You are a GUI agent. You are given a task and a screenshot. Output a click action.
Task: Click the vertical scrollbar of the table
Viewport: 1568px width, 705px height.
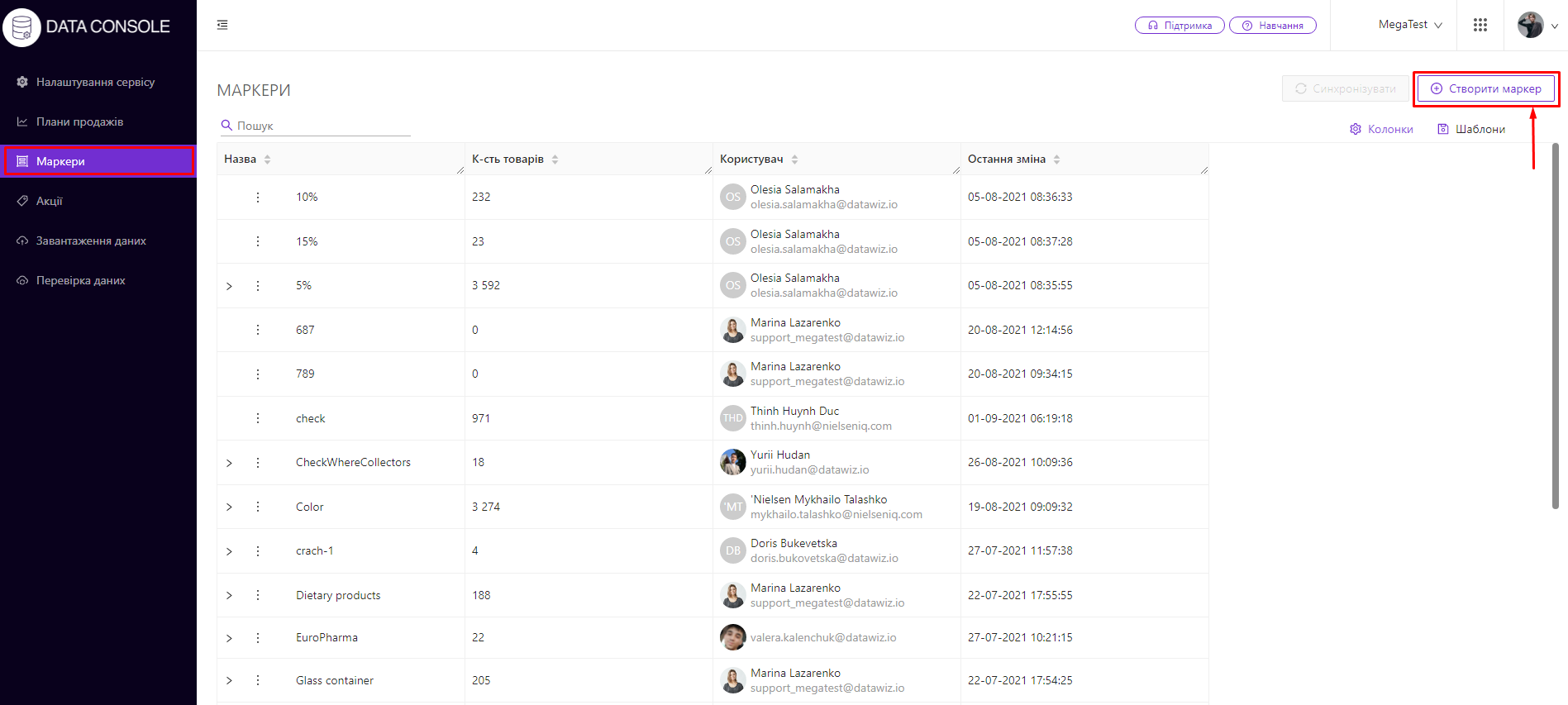click(x=1555, y=331)
